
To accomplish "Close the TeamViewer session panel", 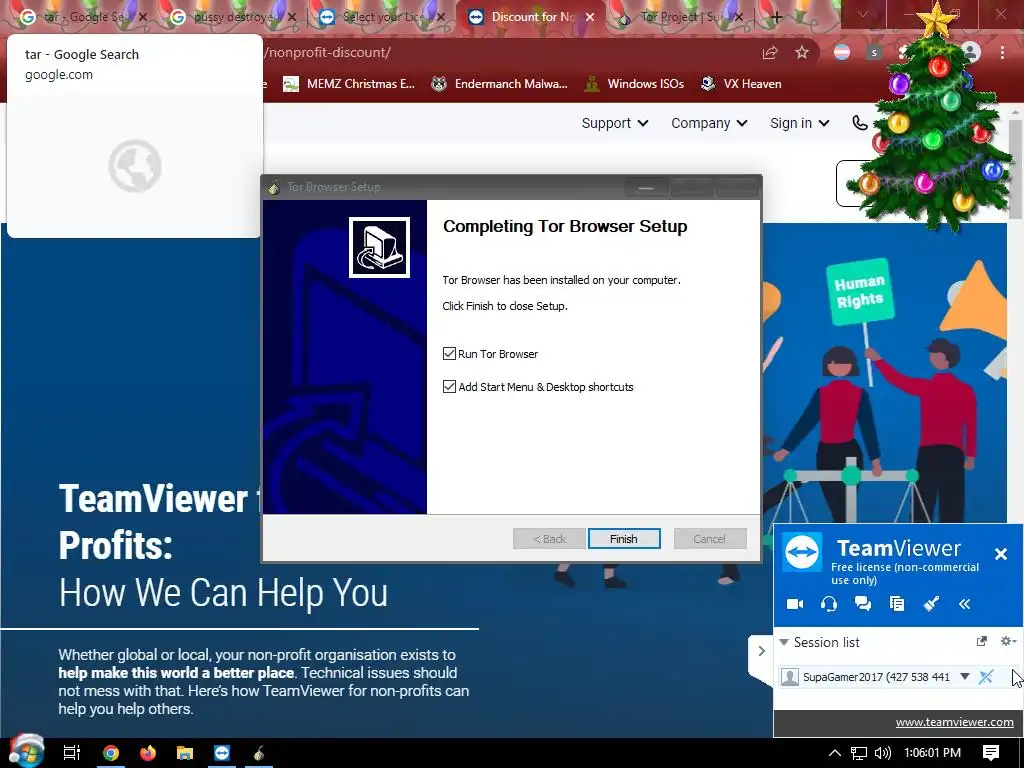I will [1000, 554].
